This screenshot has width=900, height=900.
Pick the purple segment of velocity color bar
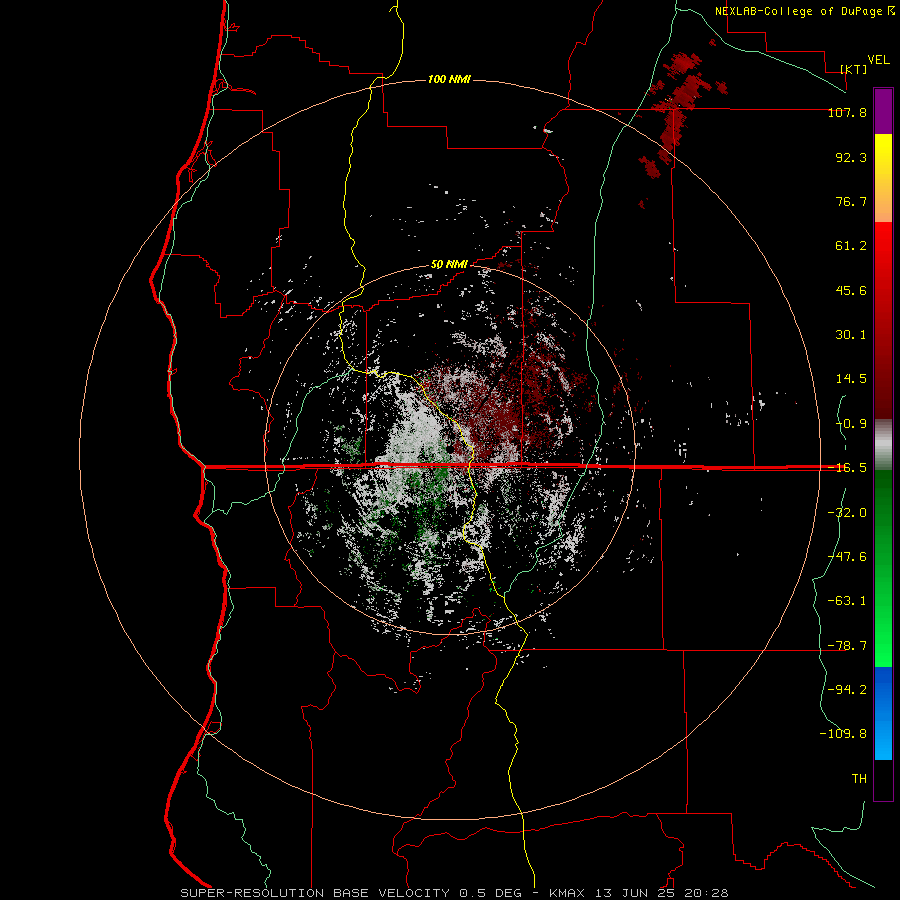[883, 111]
